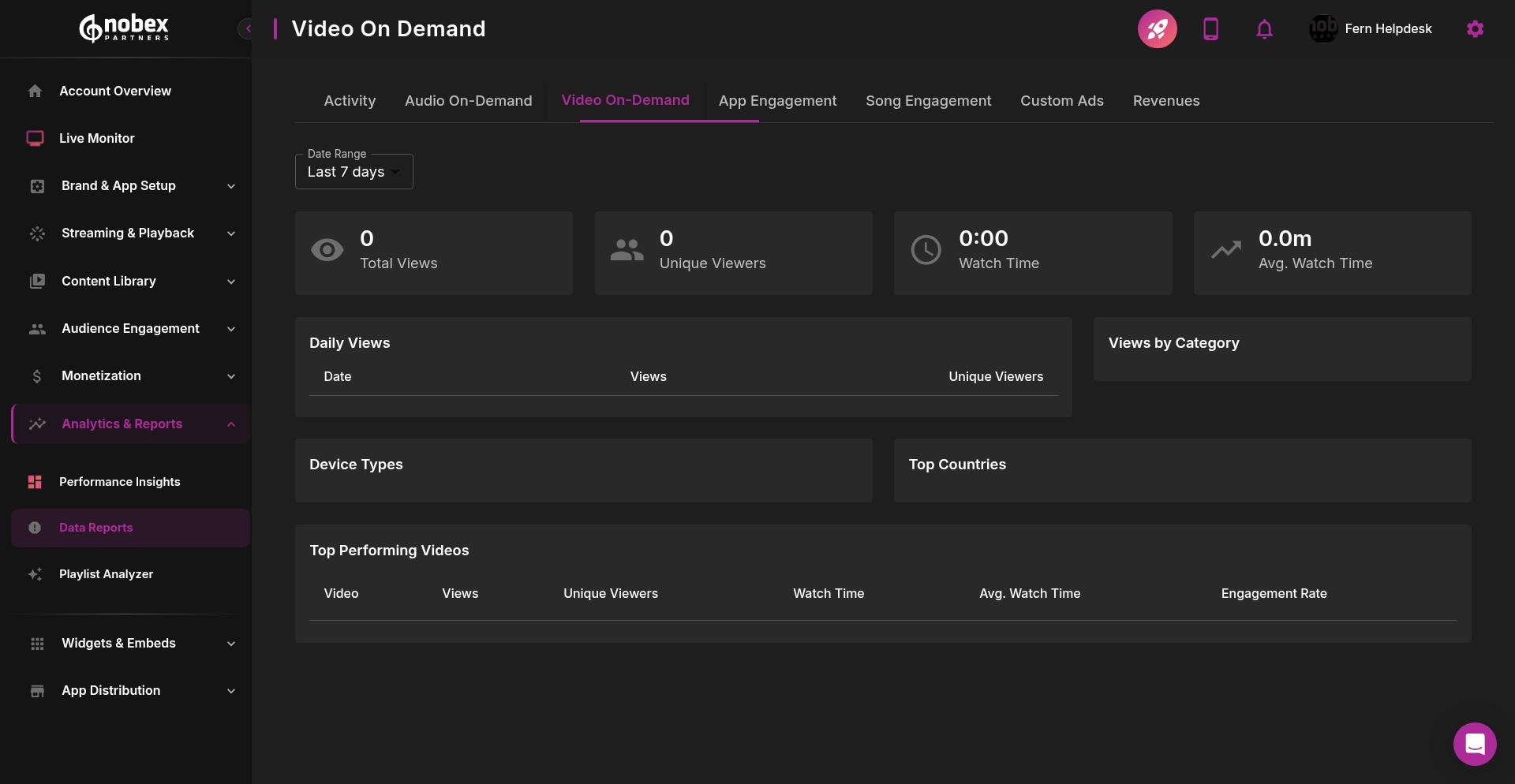Click the rocket quick-launch icon in top bar
This screenshot has height=784, width=1515.
pyautogui.click(x=1157, y=28)
